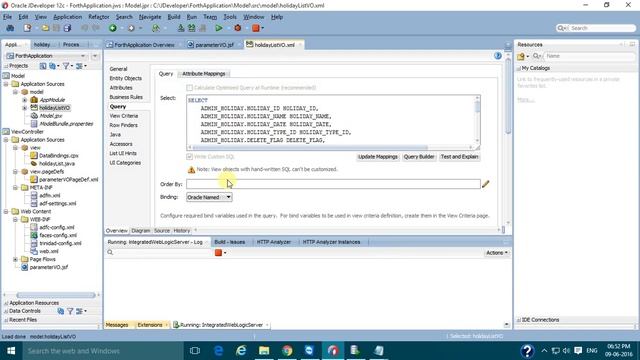640x360 pixels.
Task: Select adfc-config.xml in project tree
Action: [x=57, y=227]
